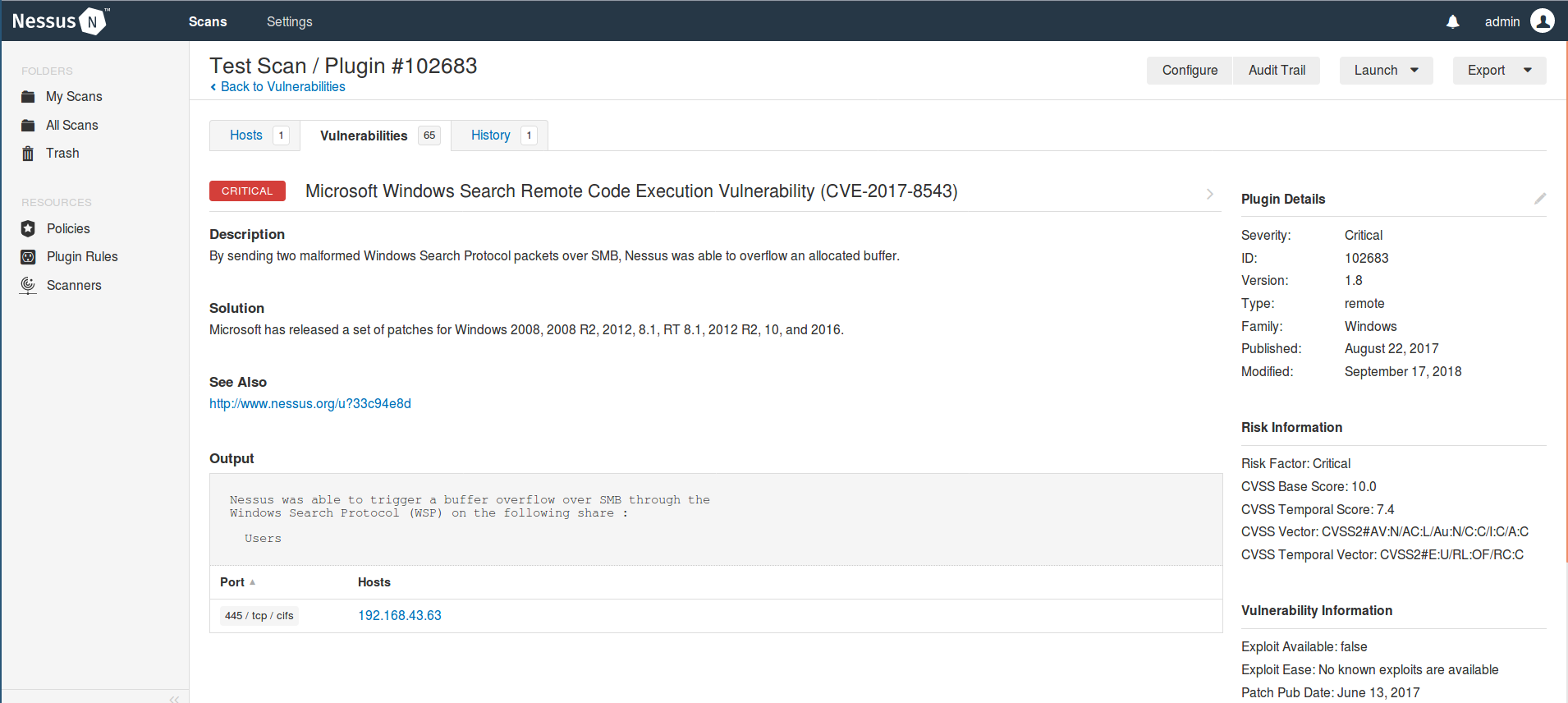This screenshot has height=703, width=1568.
Task: Click the Scanners radar icon
Action: [28, 285]
